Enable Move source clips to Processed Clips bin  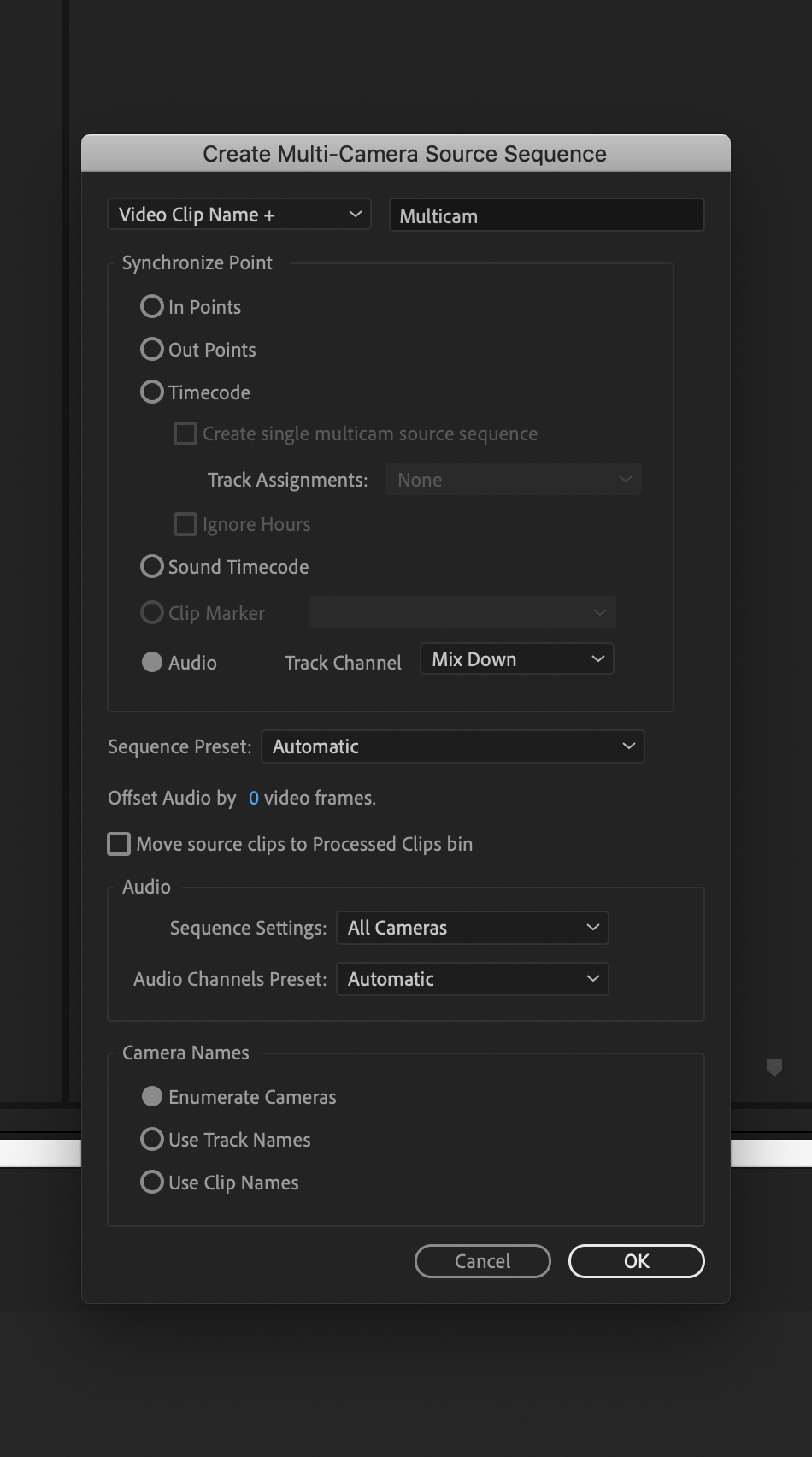coord(120,844)
